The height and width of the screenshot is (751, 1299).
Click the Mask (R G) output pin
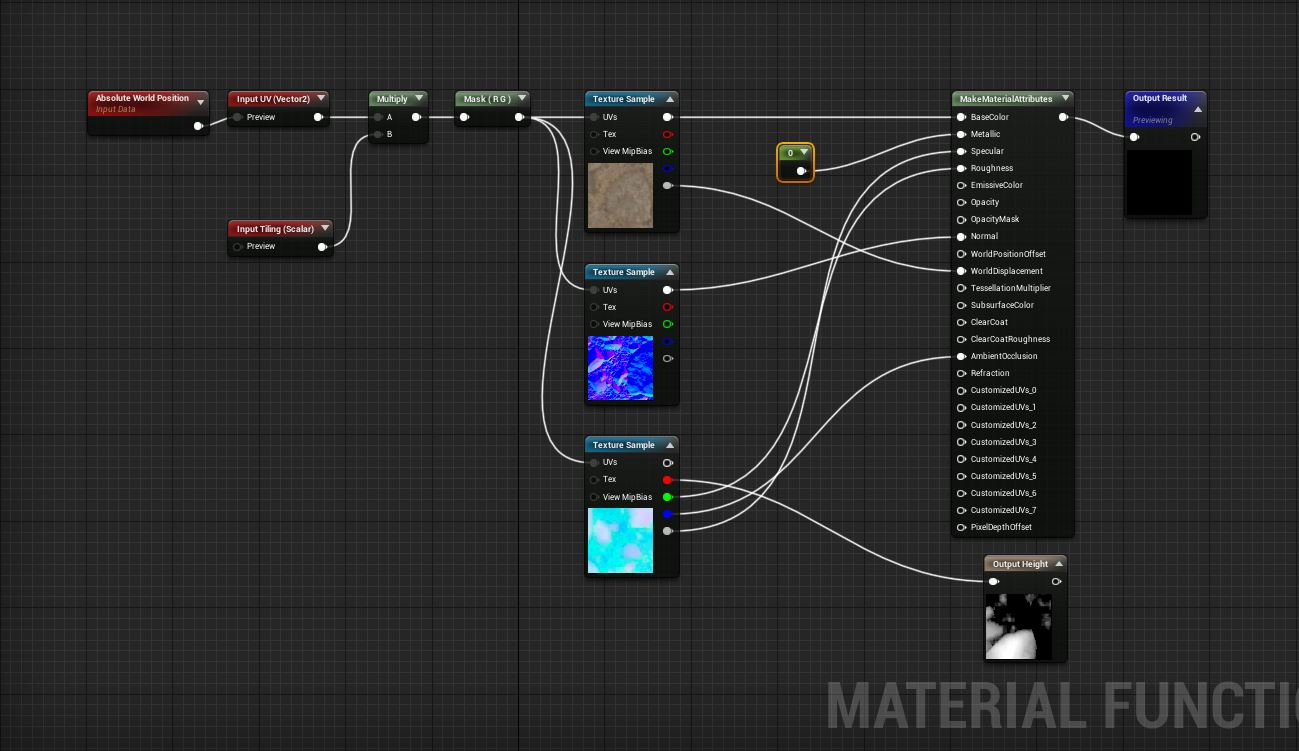click(519, 117)
